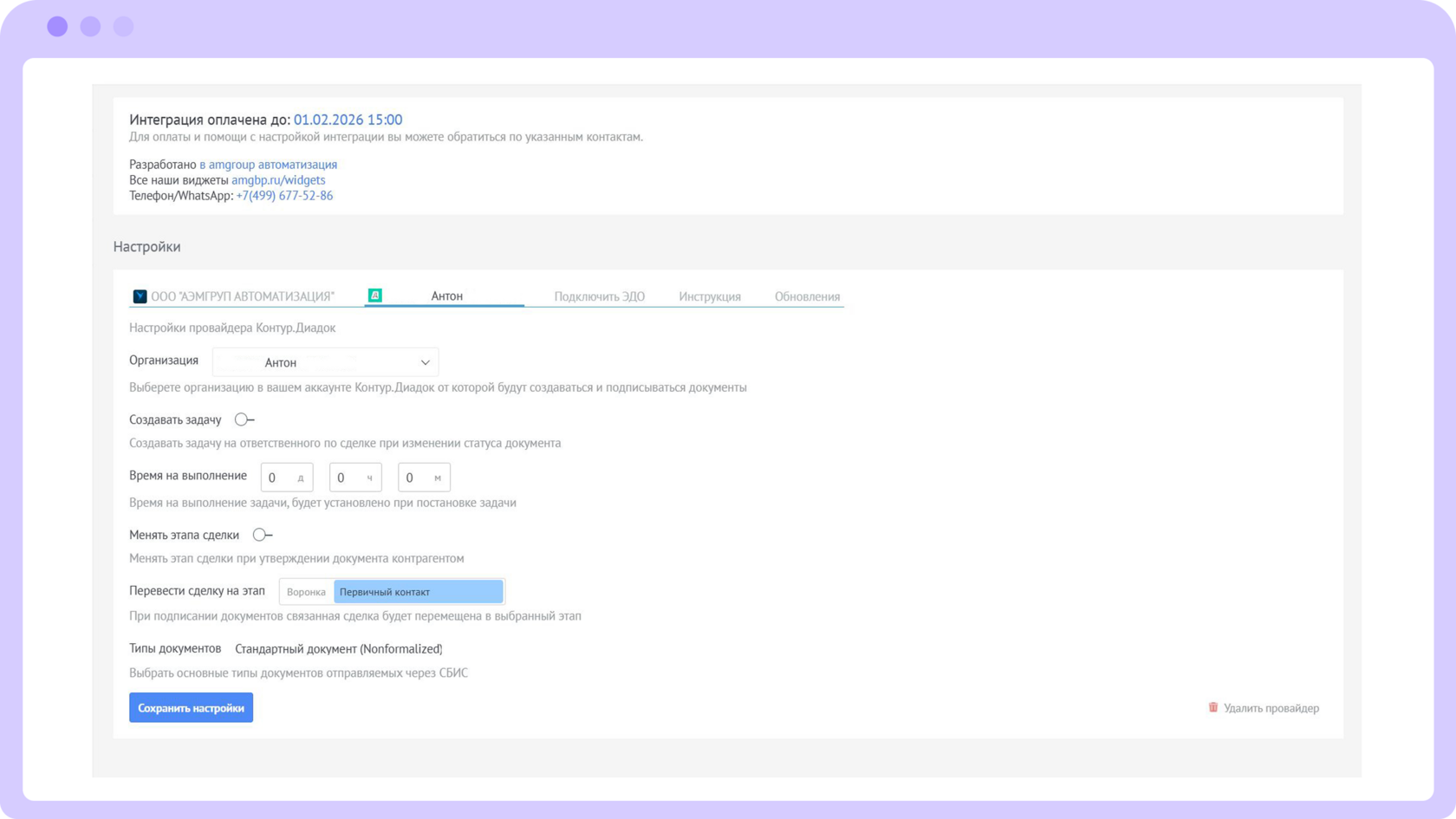Open the amgbp.ru/widgets link
The height and width of the screenshot is (819, 1456).
click(278, 180)
